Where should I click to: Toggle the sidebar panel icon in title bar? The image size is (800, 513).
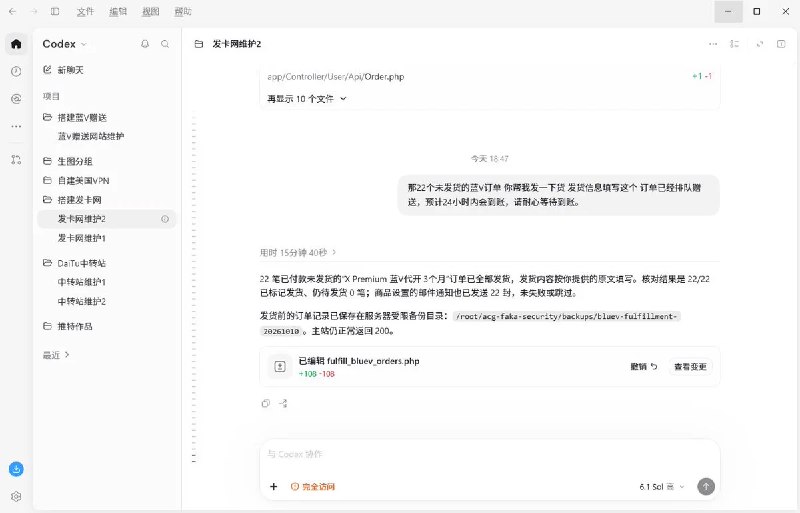click(55, 11)
